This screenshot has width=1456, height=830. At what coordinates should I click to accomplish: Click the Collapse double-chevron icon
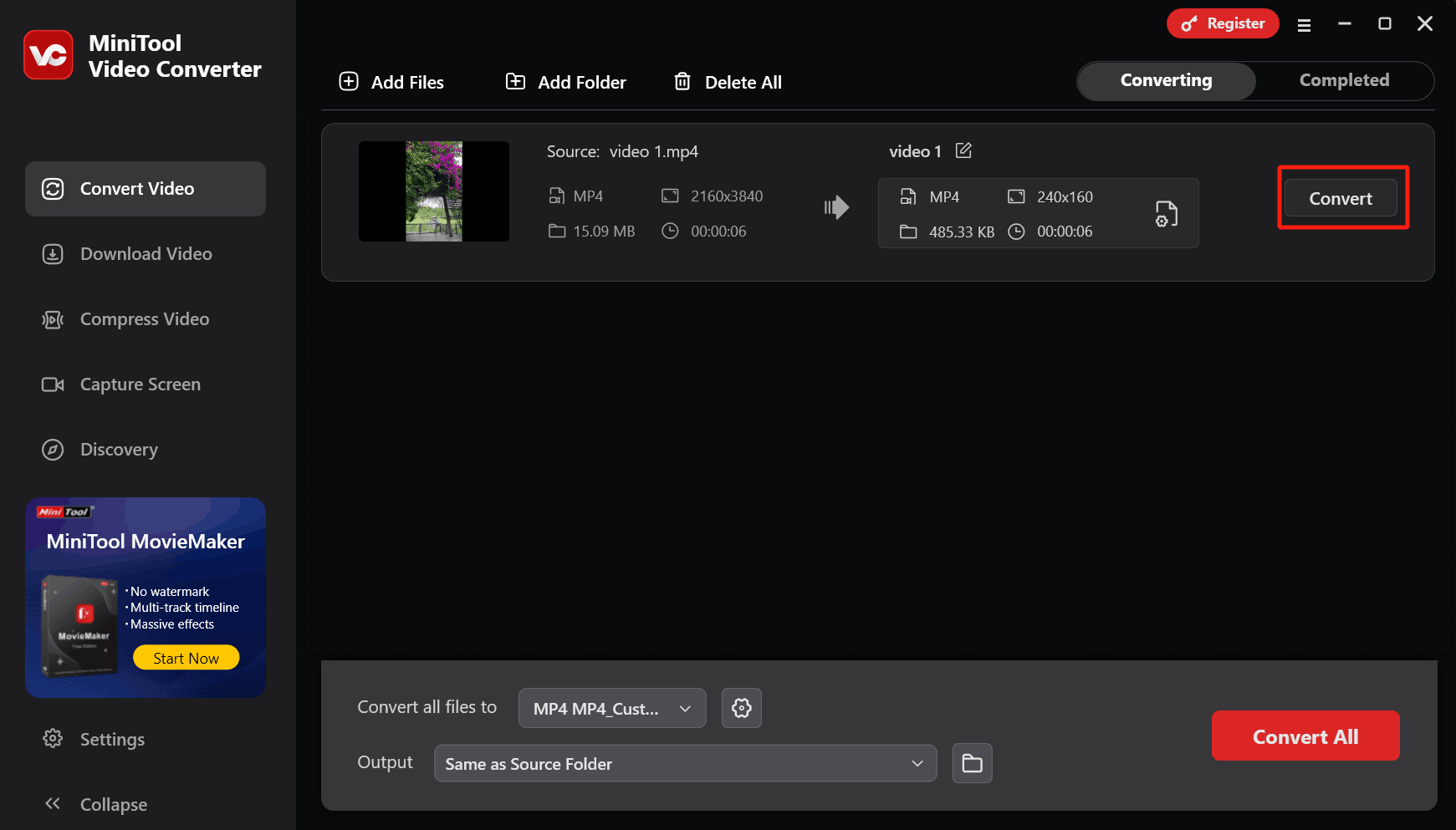coord(53,804)
